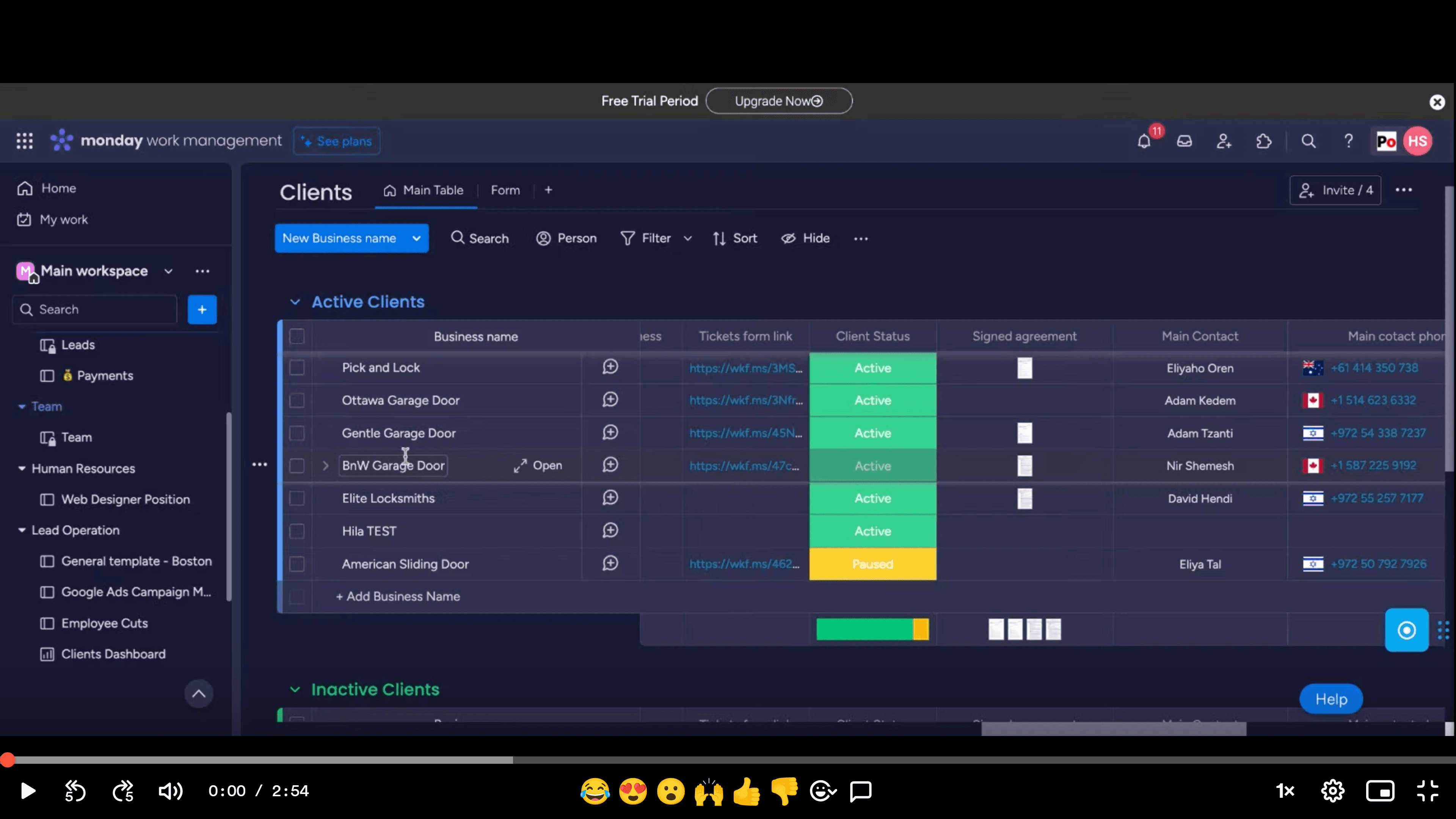This screenshot has height=819, width=1456.
Task: Collapse the Team folder in sidebar
Action: pyautogui.click(x=22, y=406)
